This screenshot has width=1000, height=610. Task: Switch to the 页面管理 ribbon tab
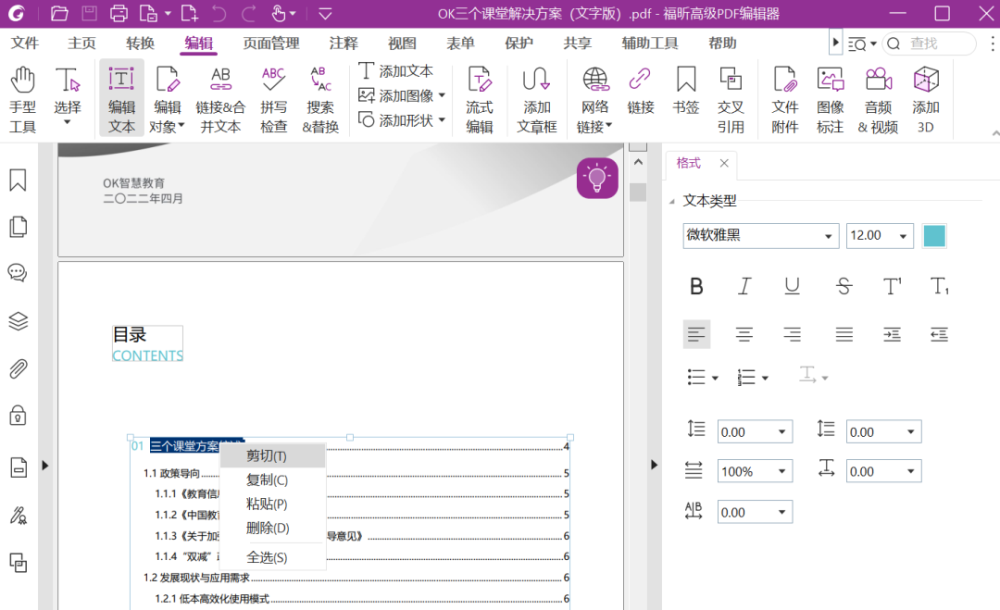click(x=271, y=43)
